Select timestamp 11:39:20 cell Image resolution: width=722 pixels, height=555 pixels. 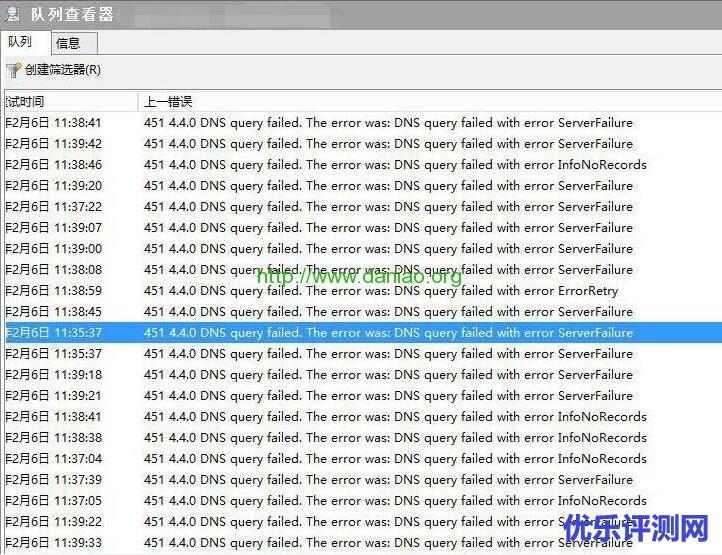(x=53, y=186)
